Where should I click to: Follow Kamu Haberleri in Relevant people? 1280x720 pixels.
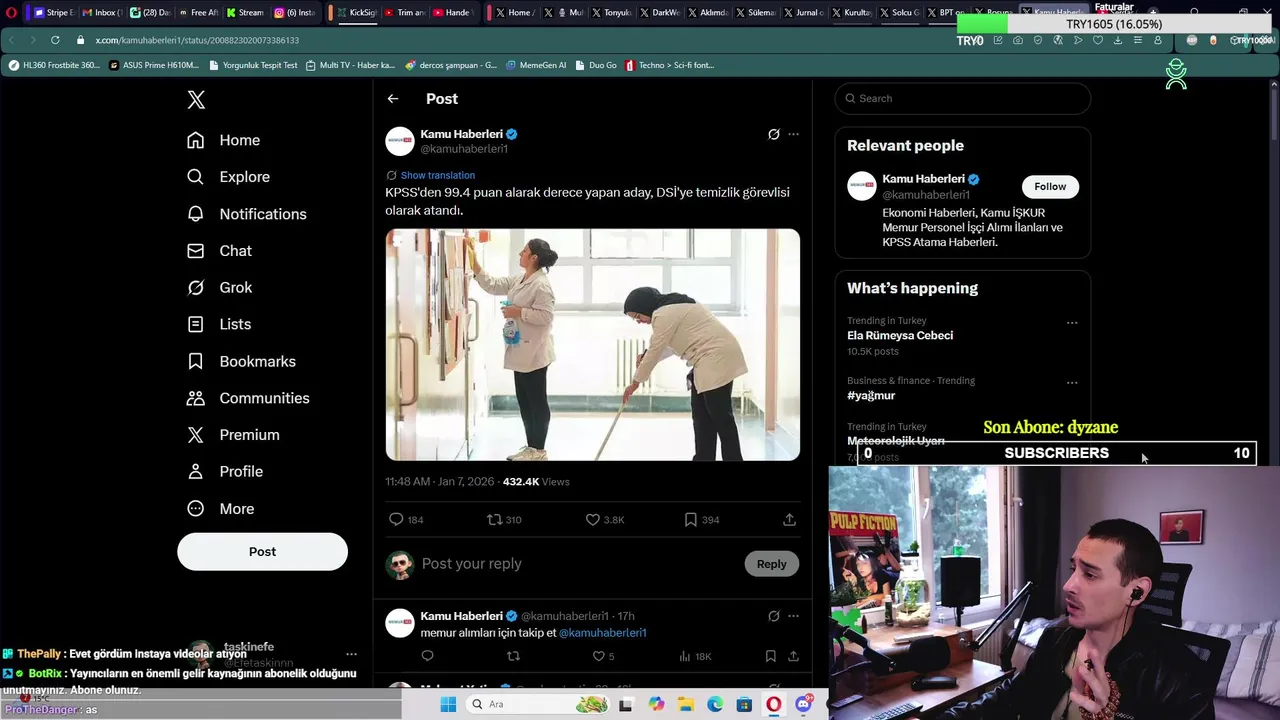1050,187
